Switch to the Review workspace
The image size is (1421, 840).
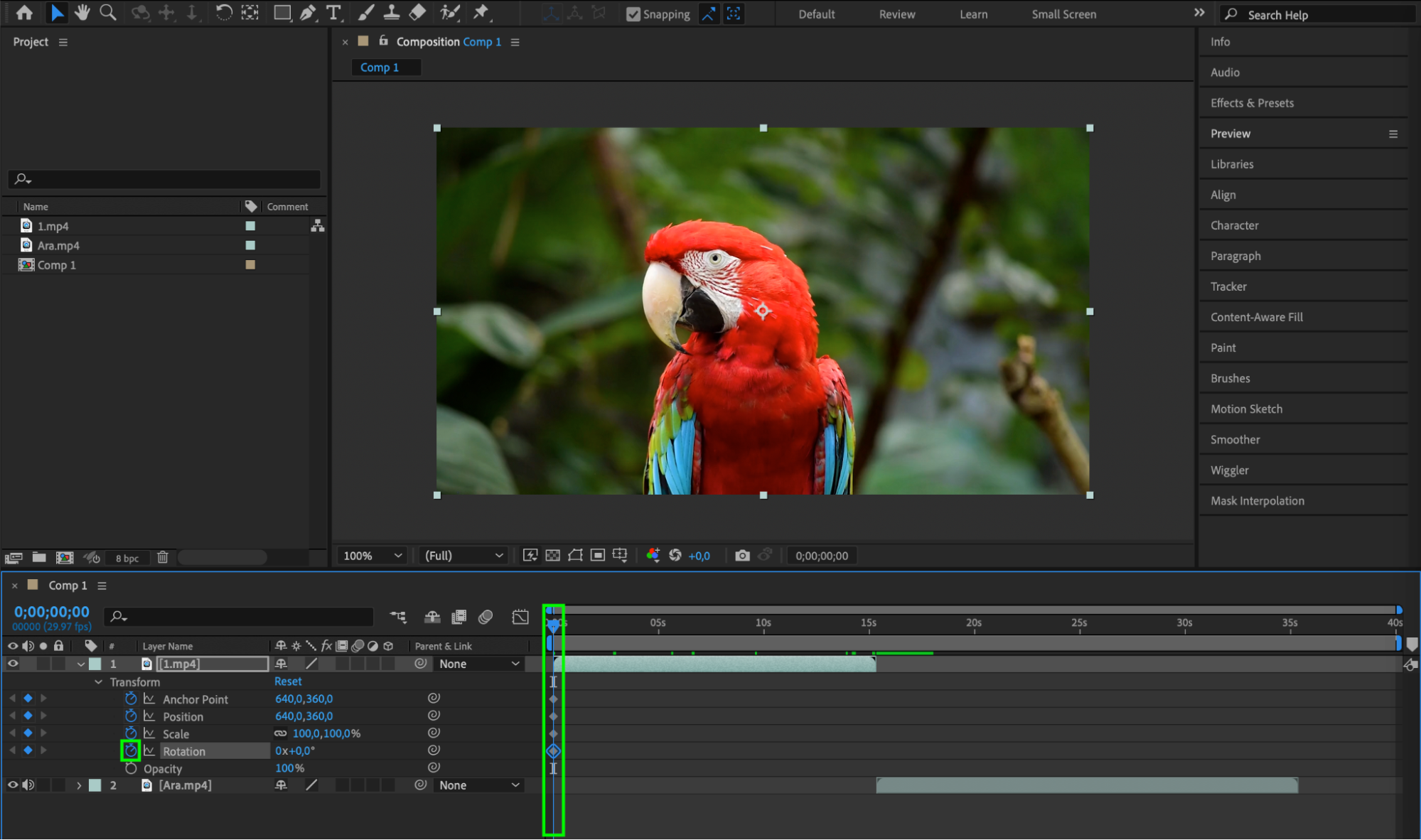pos(897,14)
